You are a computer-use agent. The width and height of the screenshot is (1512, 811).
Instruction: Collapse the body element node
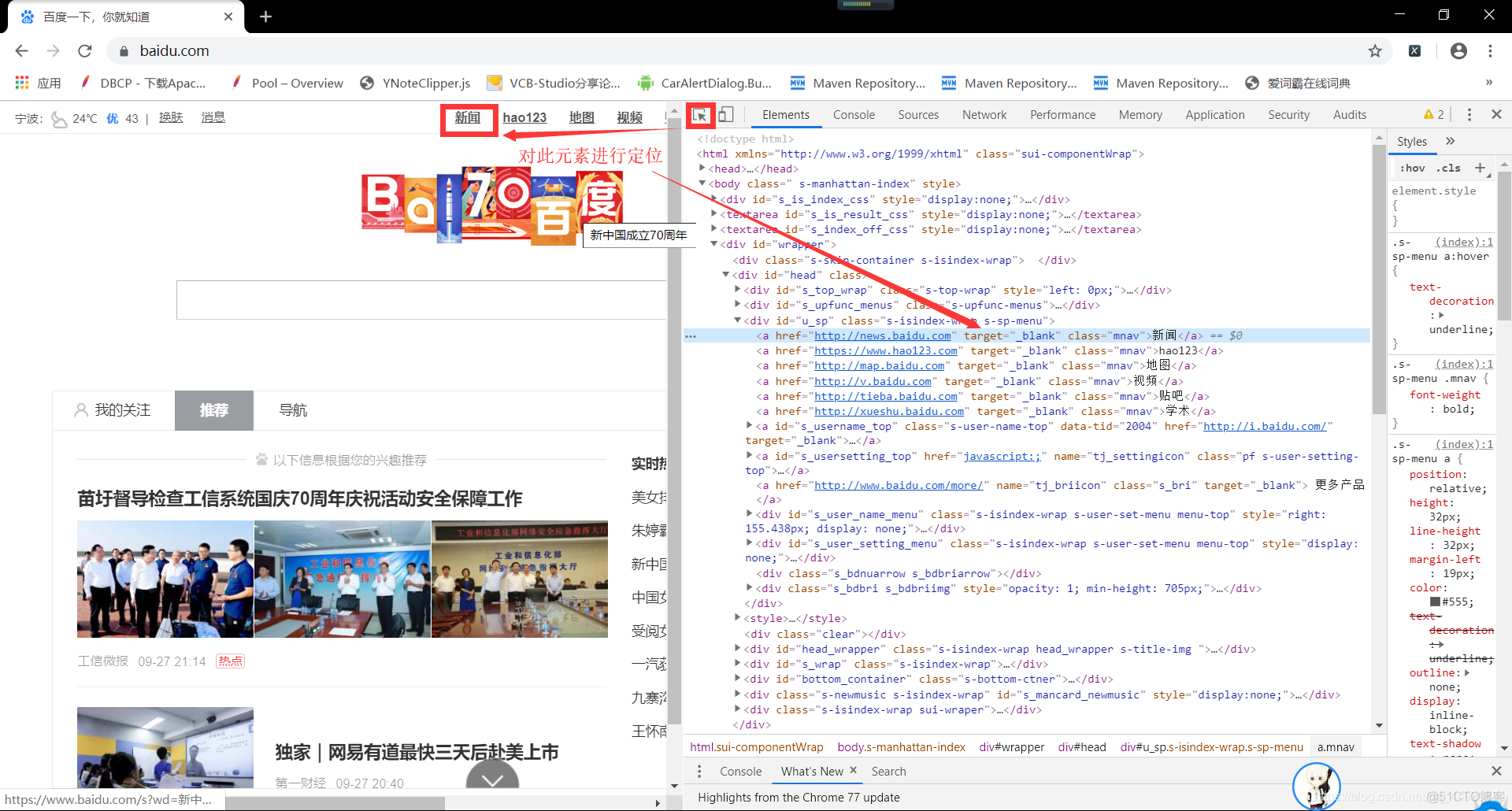tap(702, 183)
